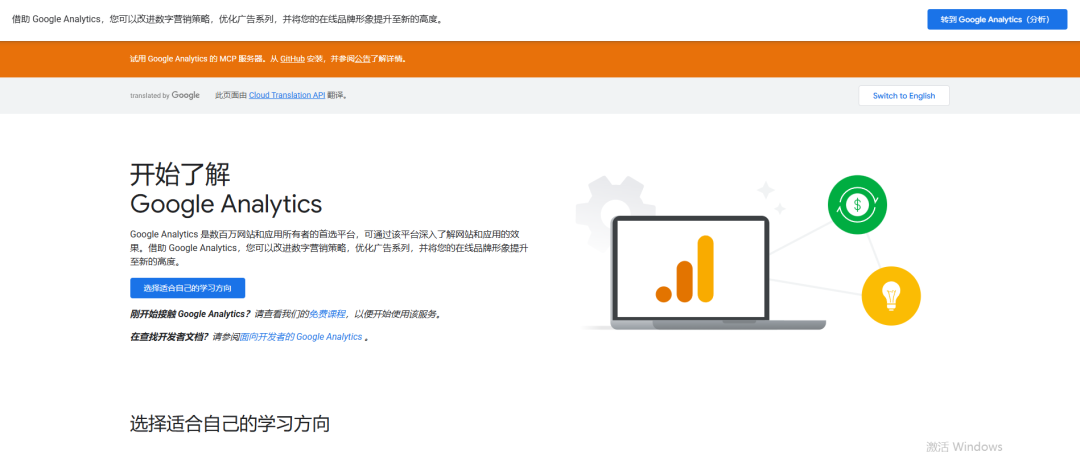Open the 公告 link in orange banner
Image resolution: width=1080 pixels, height=452 pixels.
(x=362, y=59)
